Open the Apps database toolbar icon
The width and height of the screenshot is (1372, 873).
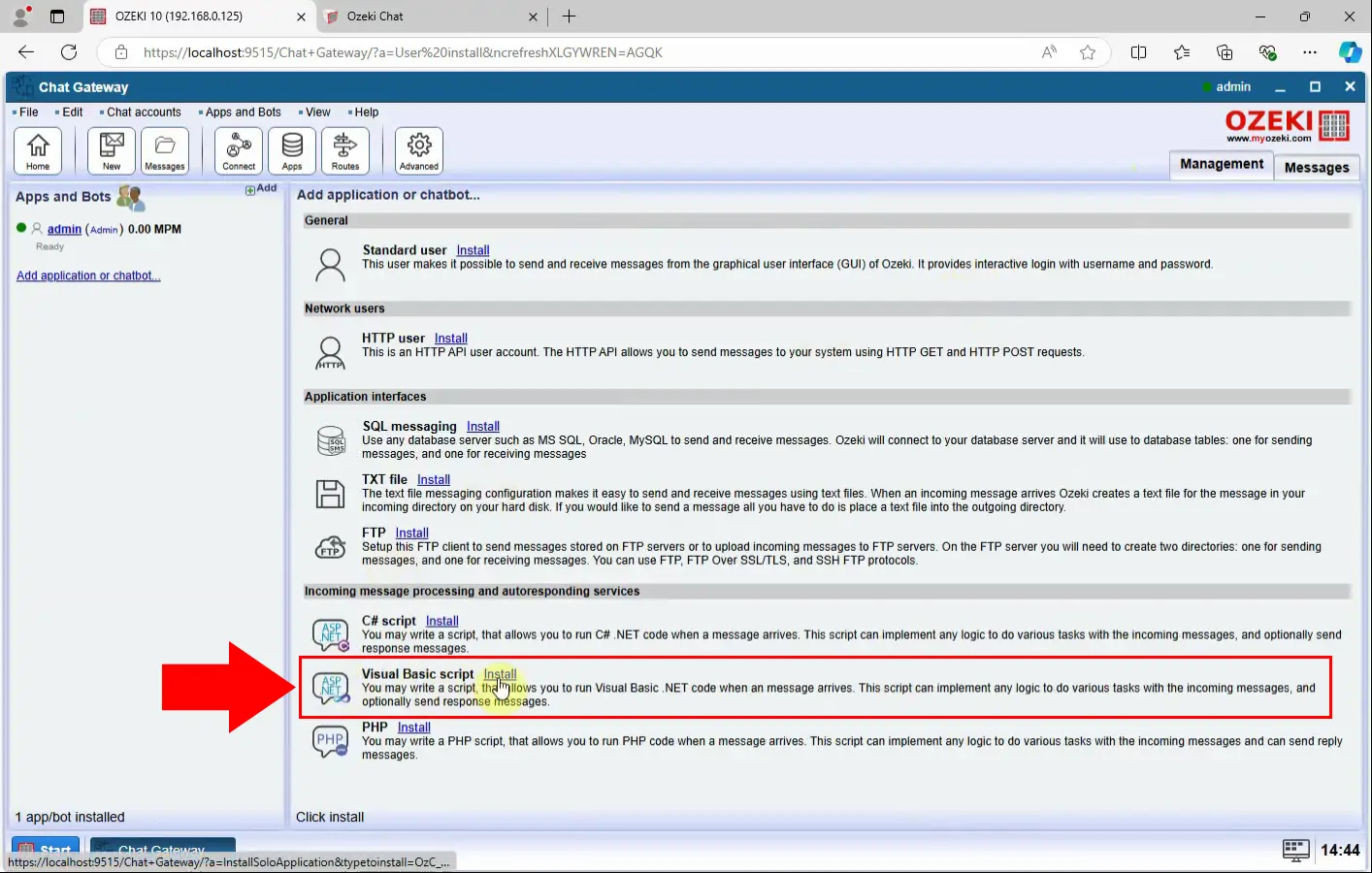click(x=292, y=150)
